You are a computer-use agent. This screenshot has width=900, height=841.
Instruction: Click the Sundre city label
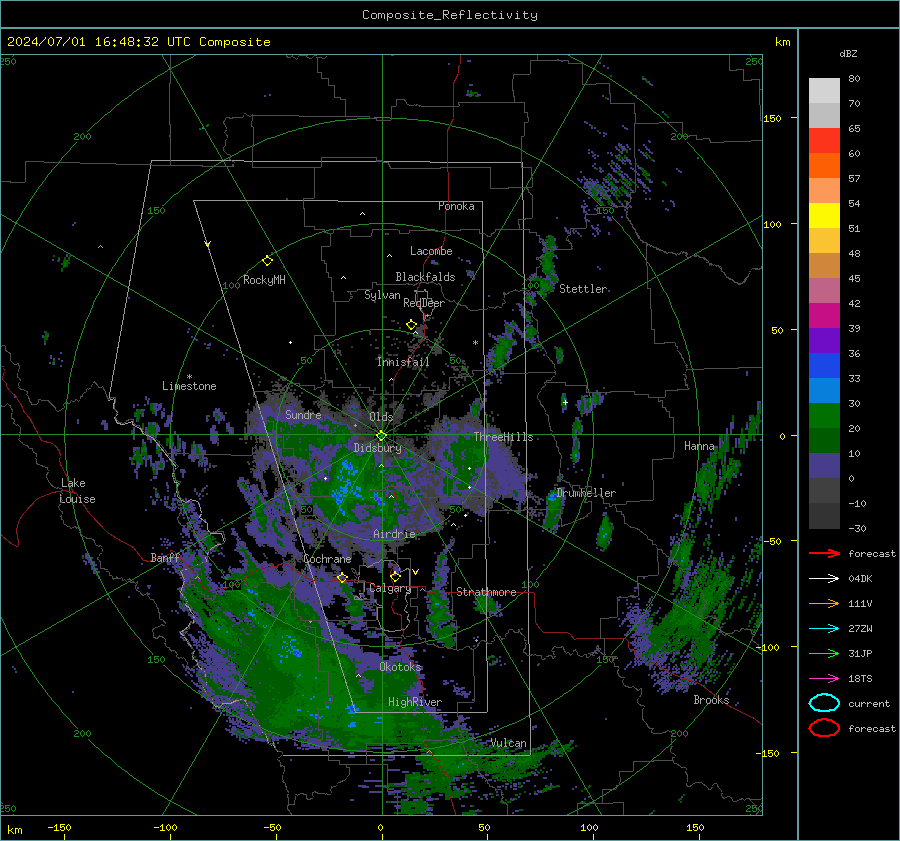click(x=303, y=415)
